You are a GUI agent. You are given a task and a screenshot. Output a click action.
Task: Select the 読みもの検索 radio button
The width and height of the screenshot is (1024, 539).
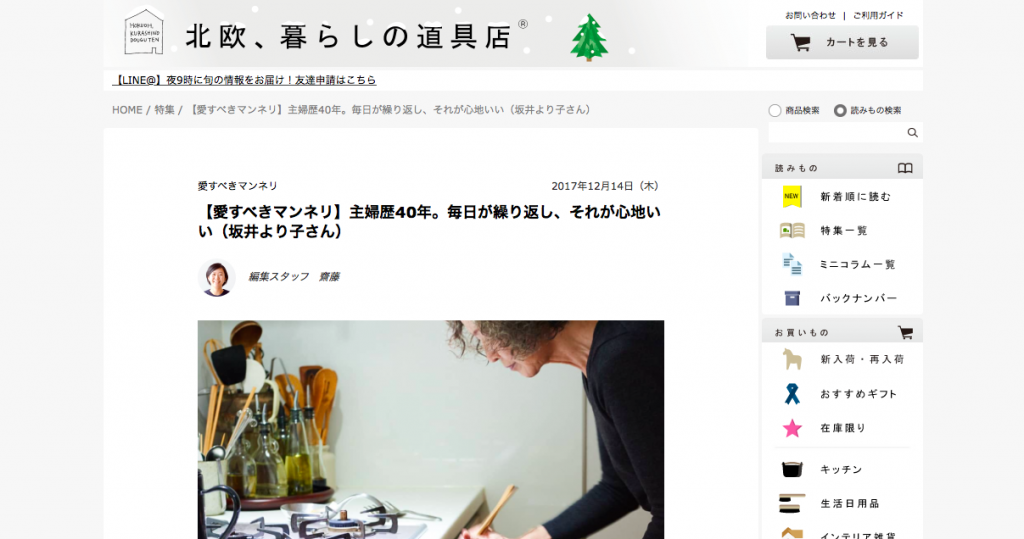tap(840, 110)
